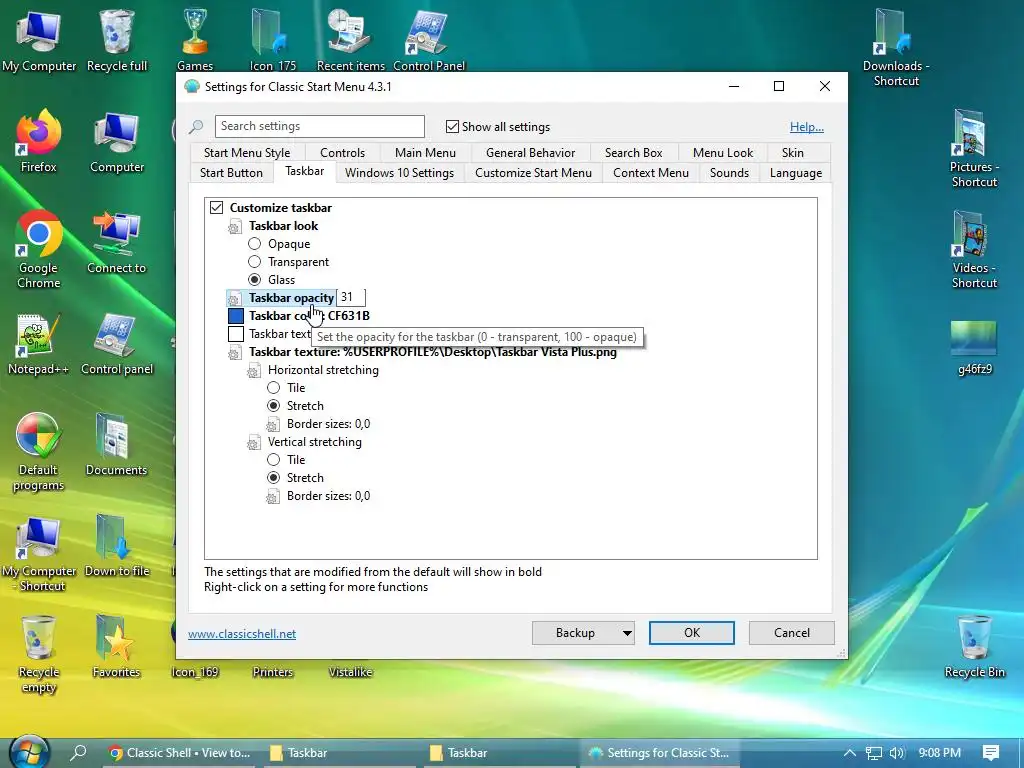Viewport: 1024px width, 768px height.
Task: Click the network tray icon
Action: (x=874, y=753)
